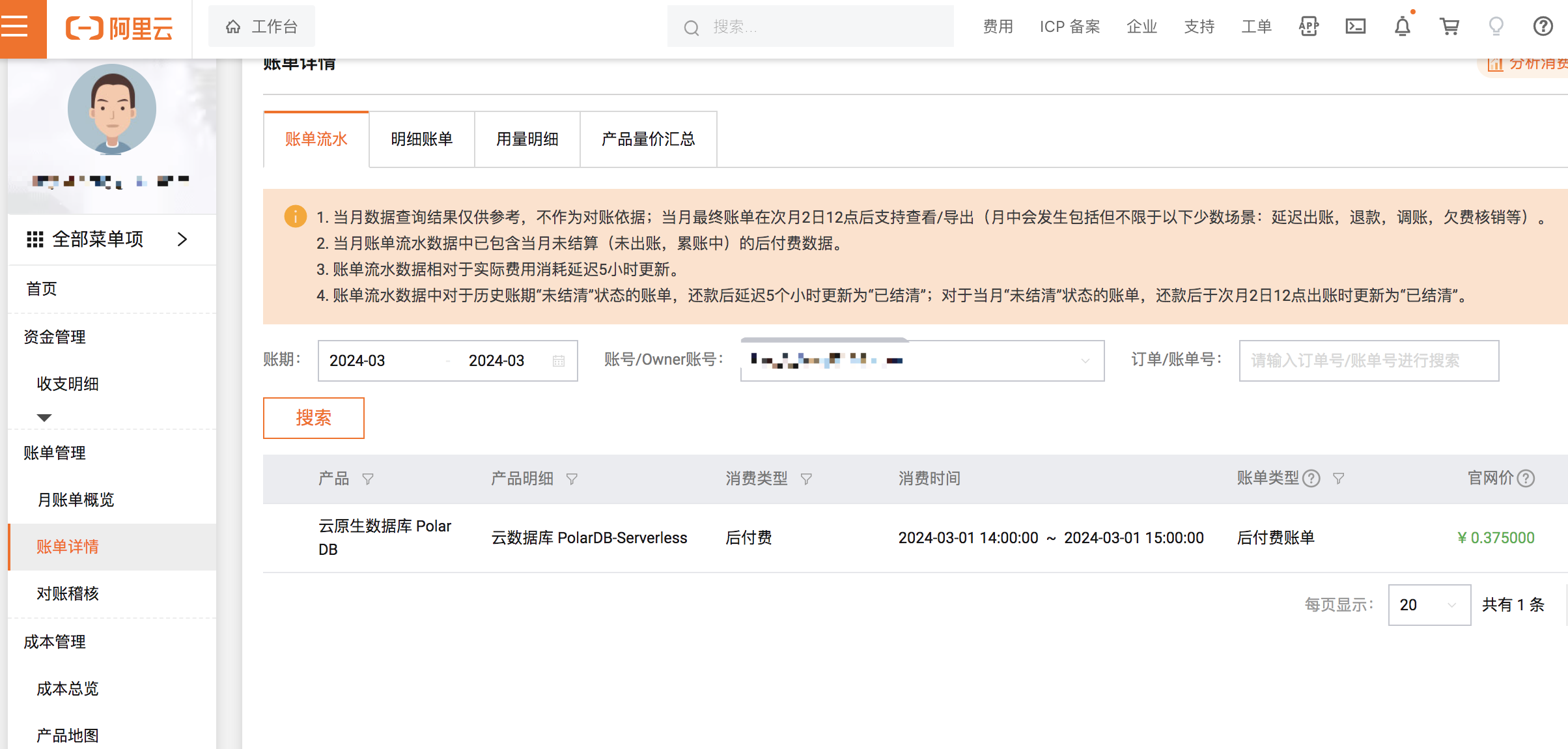Click the lightbulb tips icon
This screenshot has width=1568, height=749.
1496,26
